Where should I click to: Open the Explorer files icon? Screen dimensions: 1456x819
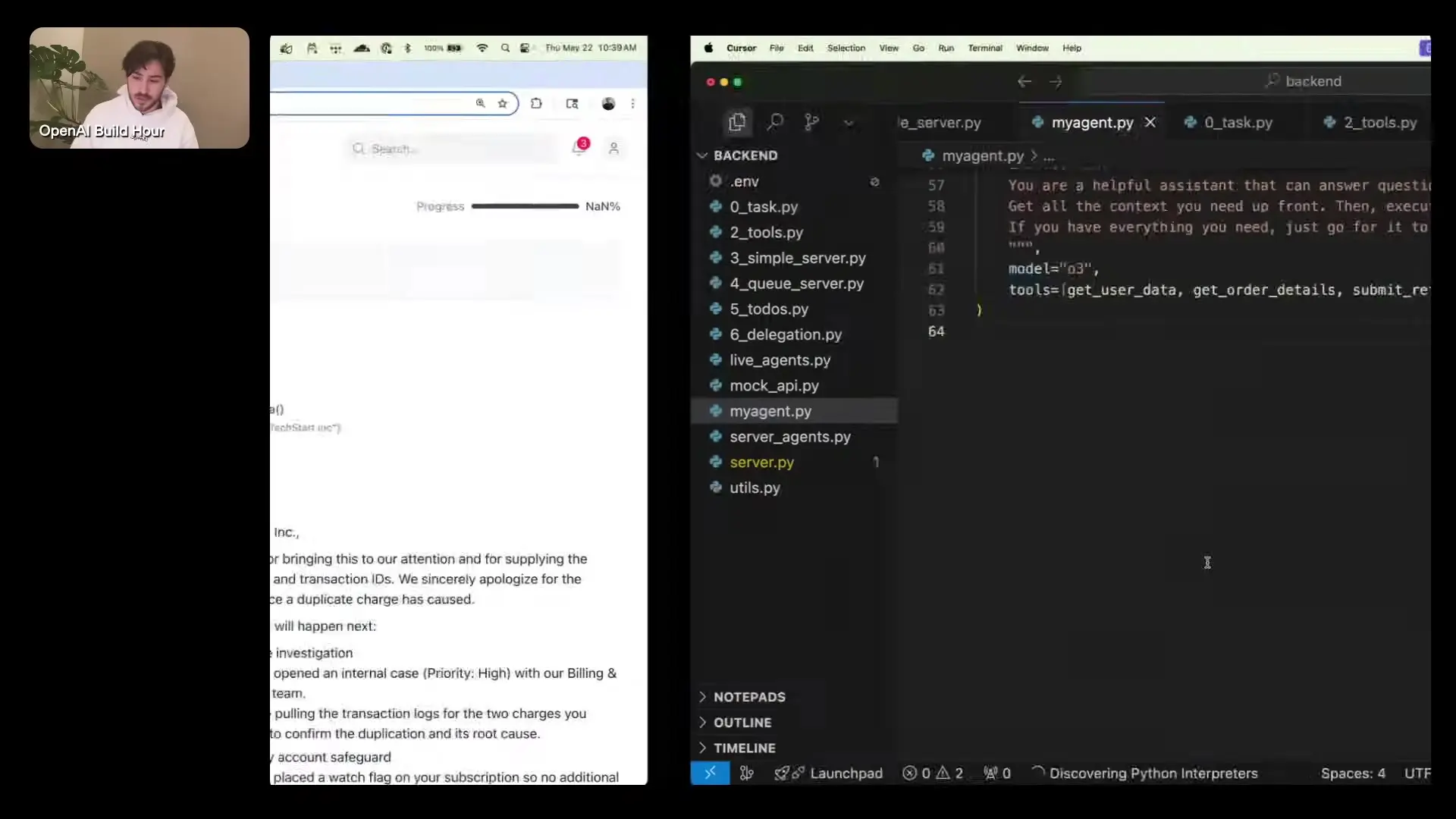click(x=736, y=122)
